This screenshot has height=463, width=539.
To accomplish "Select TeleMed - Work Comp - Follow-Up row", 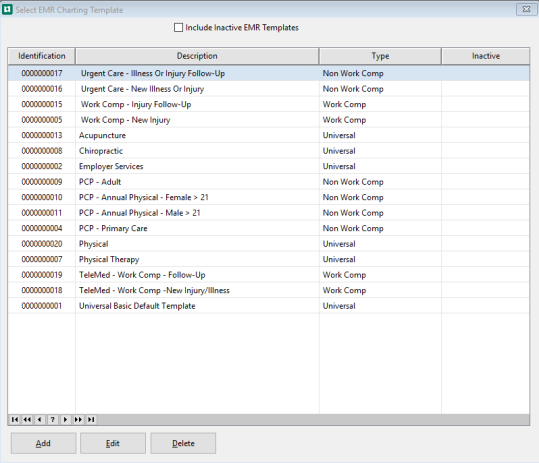I will (268, 275).
